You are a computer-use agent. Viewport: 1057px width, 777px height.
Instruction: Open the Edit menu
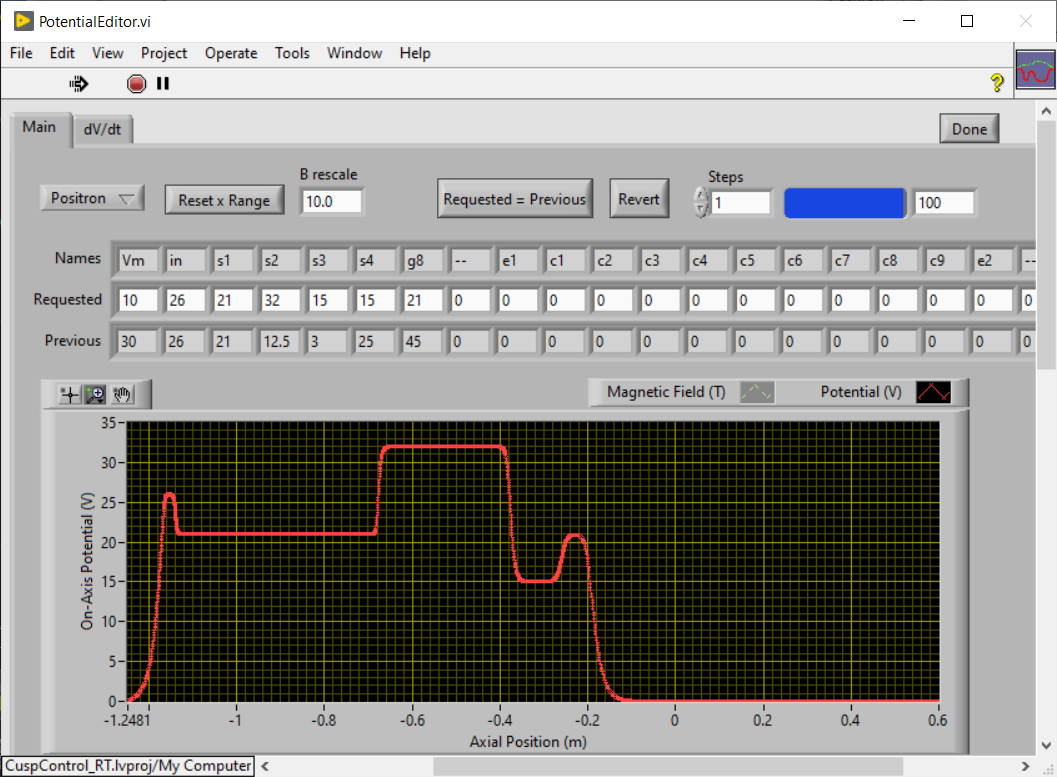62,53
